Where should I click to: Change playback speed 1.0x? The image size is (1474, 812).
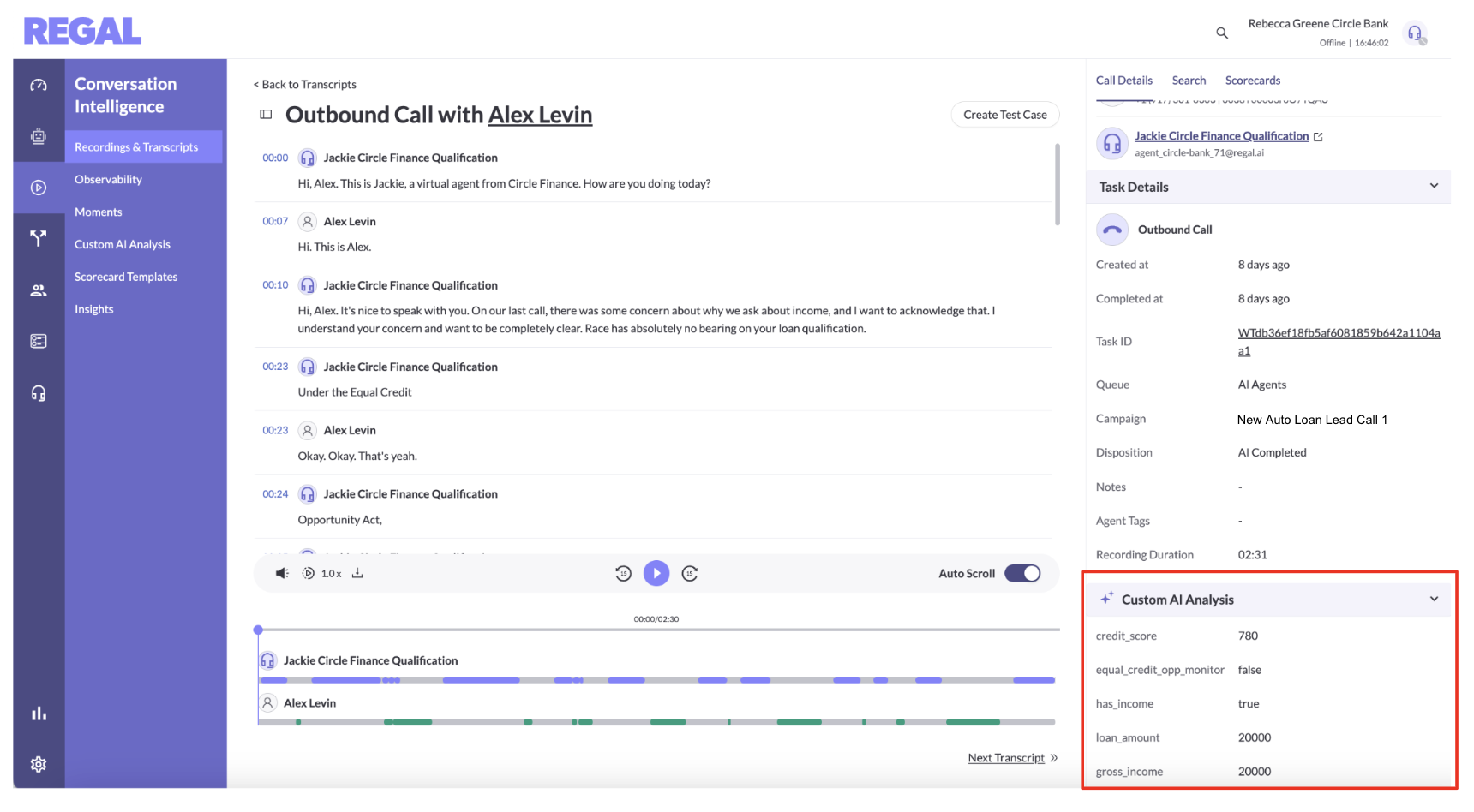click(x=322, y=573)
